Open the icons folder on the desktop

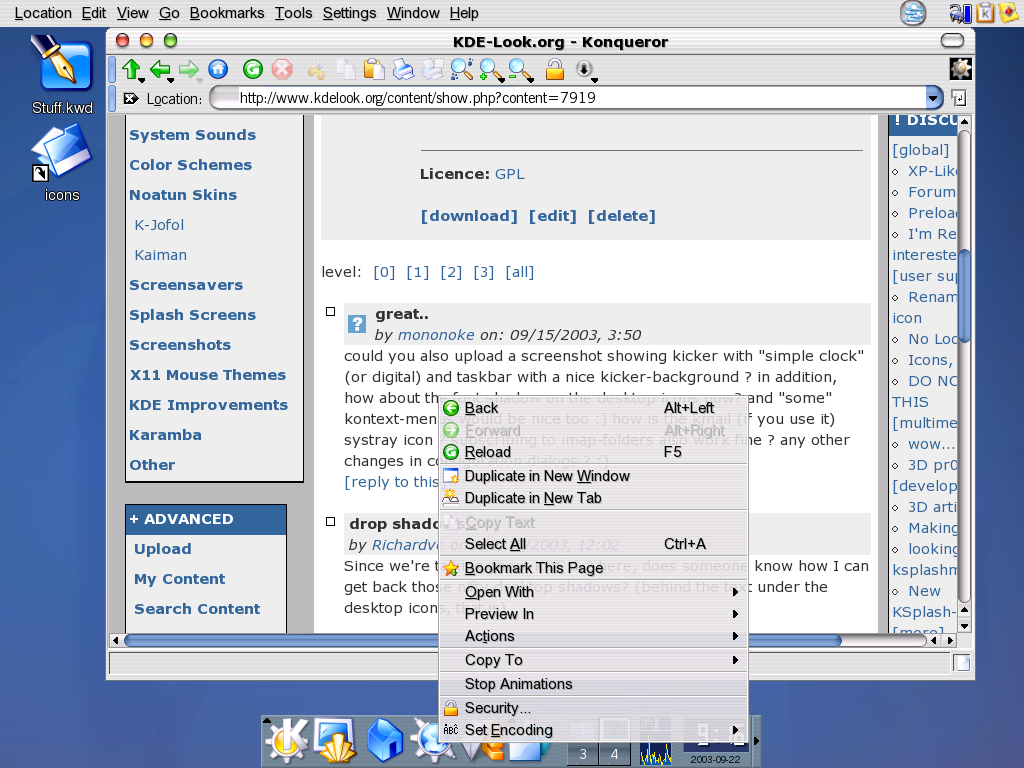(x=61, y=164)
